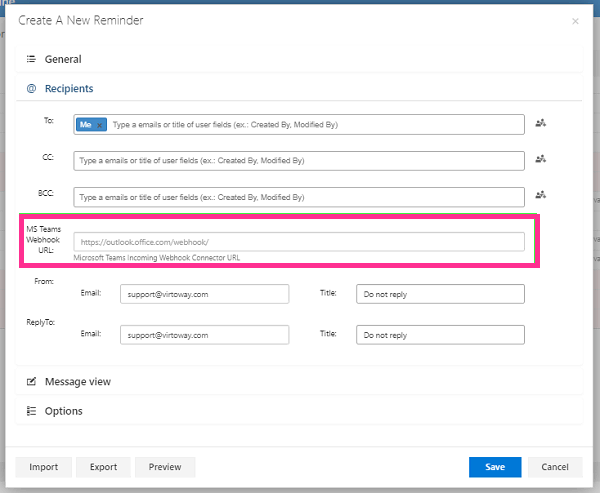Collapse the Recipients section
The image size is (600, 493).
coord(299,88)
